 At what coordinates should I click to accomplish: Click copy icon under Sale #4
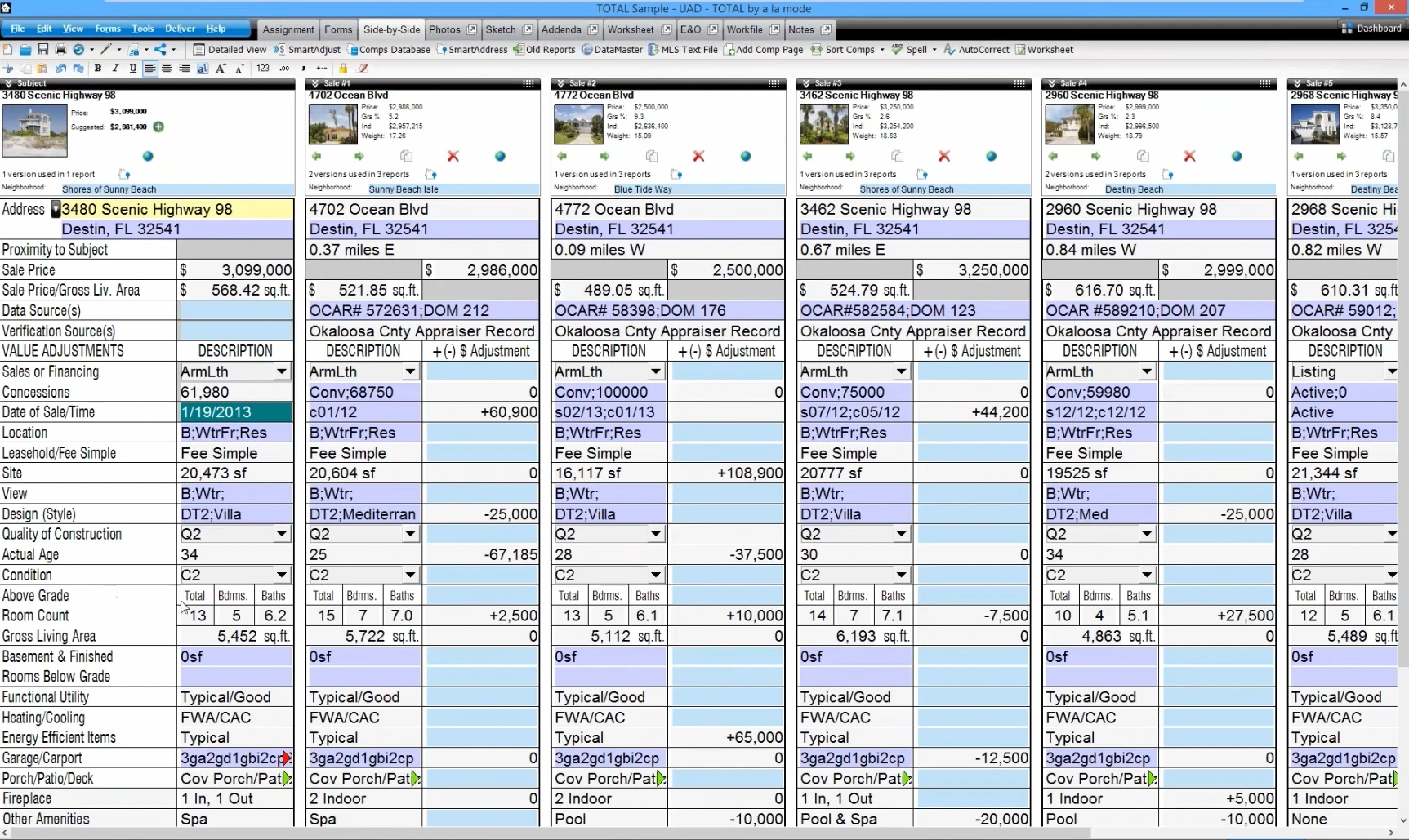tap(1143, 156)
